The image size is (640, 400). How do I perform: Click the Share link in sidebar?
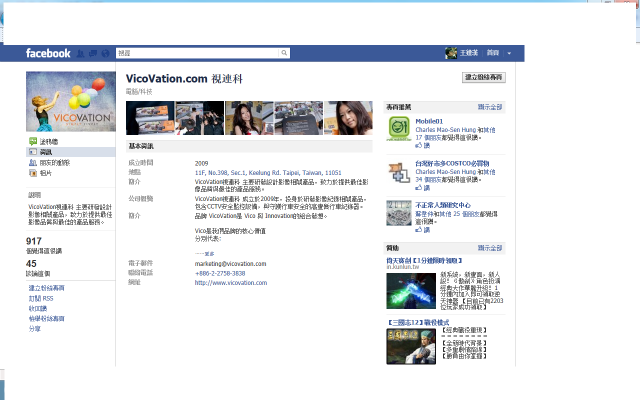pyautogui.click(x=35, y=329)
